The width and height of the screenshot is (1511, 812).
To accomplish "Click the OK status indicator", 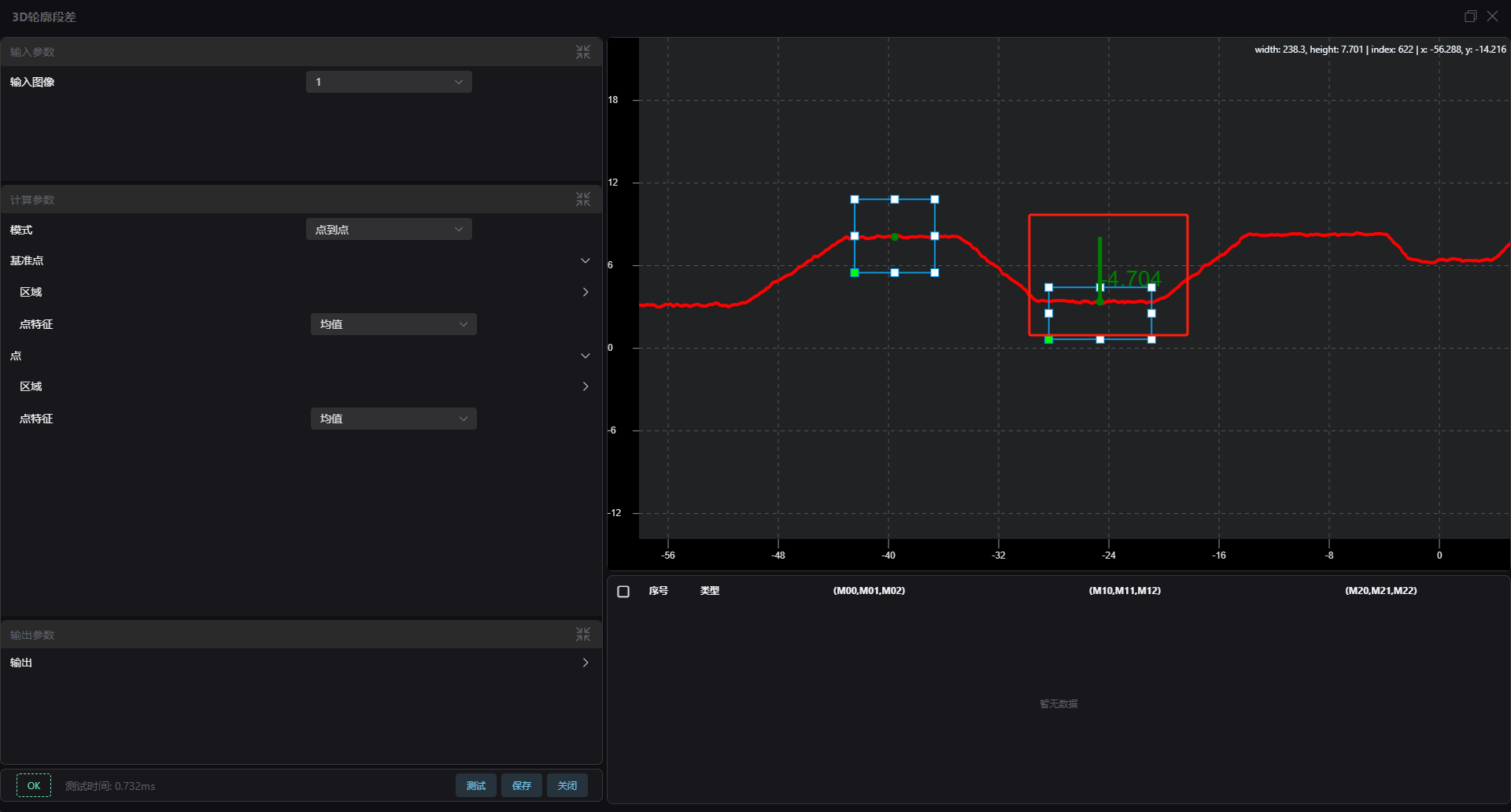I will (34, 786).
